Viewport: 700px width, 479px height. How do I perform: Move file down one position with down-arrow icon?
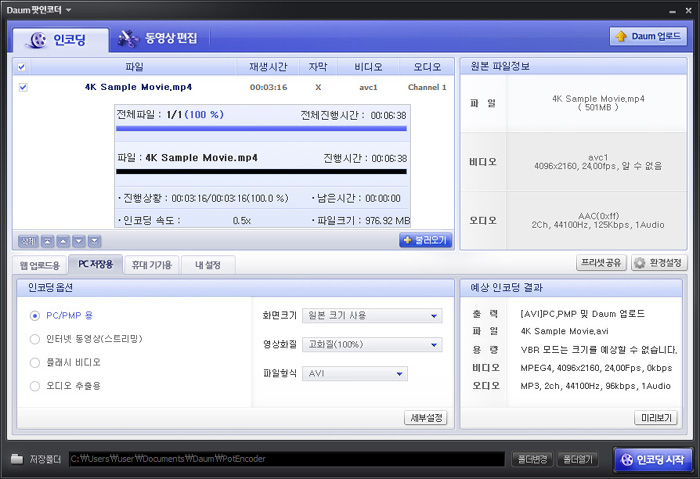[x=79, y=241]
